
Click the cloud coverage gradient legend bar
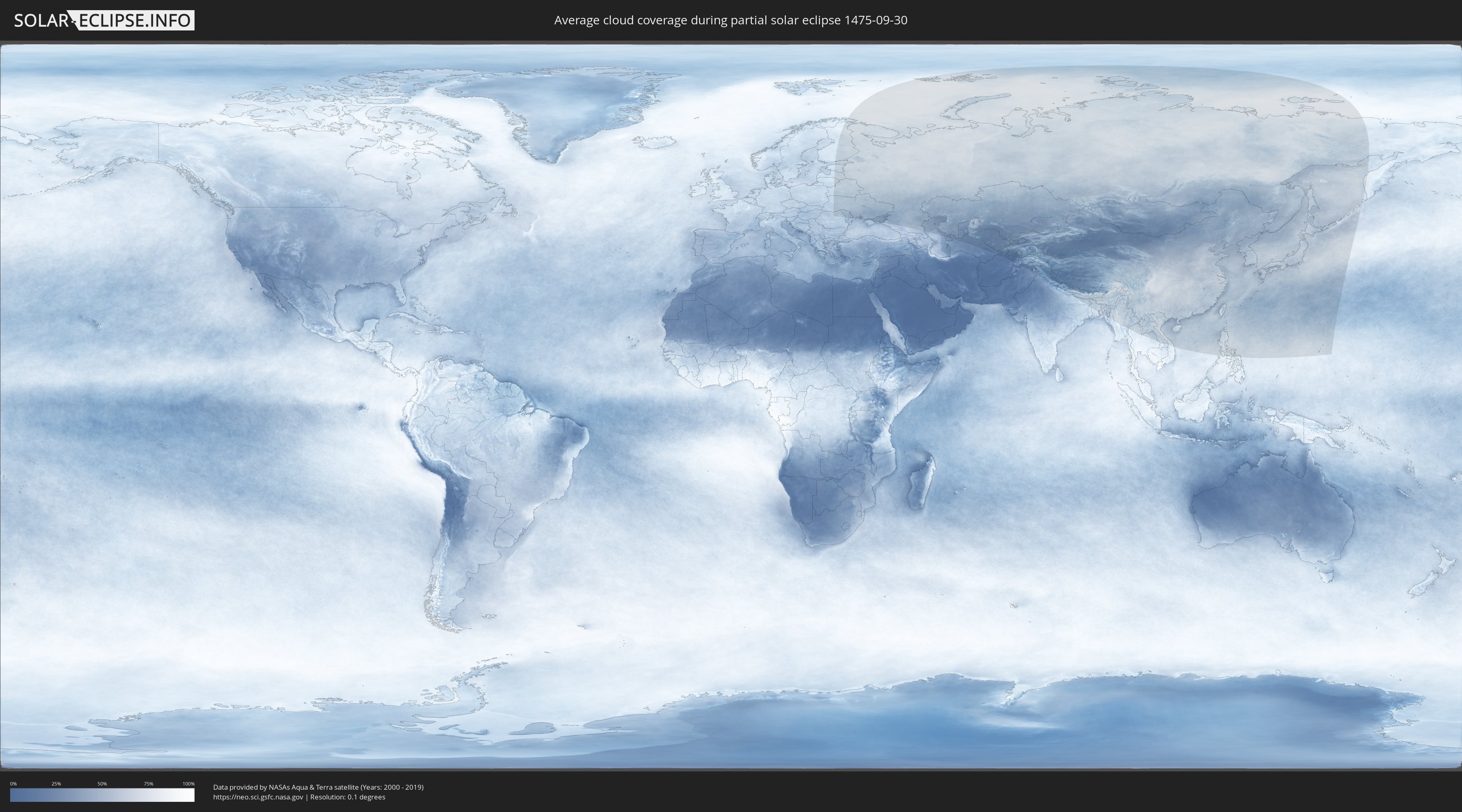click(102, 795)
